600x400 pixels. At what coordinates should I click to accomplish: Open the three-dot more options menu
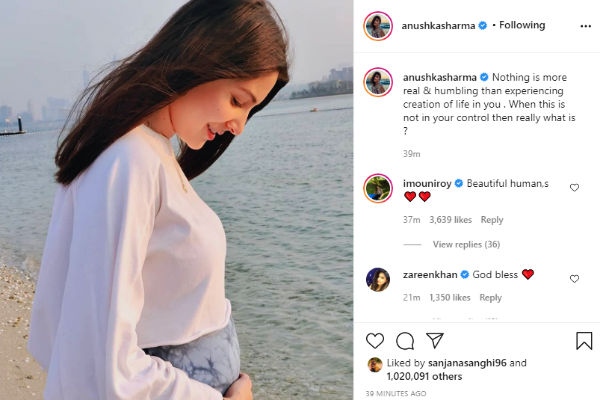click(585, 26)
